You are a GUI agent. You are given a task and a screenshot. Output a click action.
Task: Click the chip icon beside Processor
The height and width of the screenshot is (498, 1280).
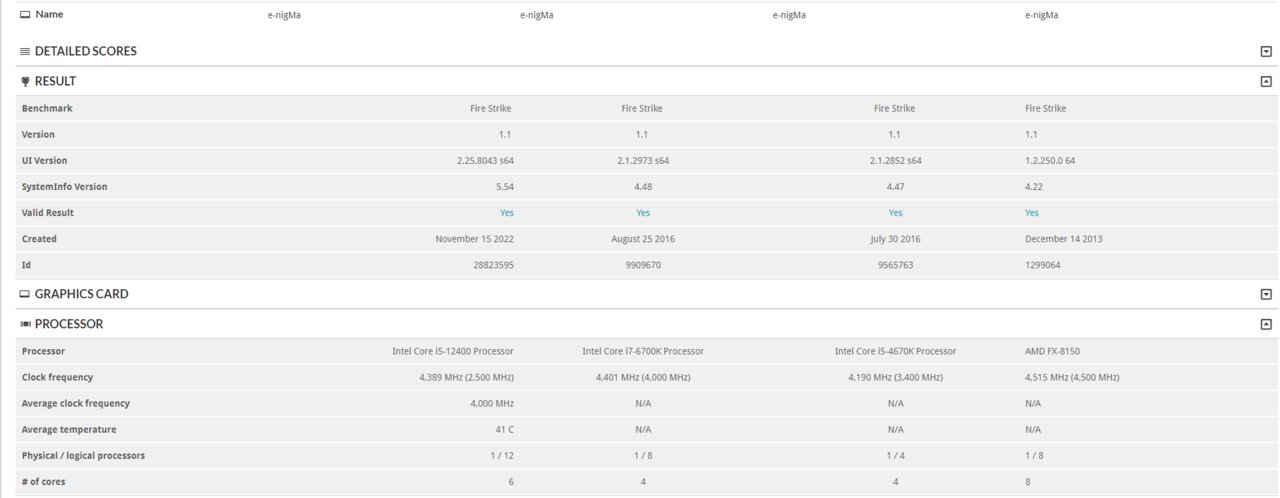pos(25,324)
